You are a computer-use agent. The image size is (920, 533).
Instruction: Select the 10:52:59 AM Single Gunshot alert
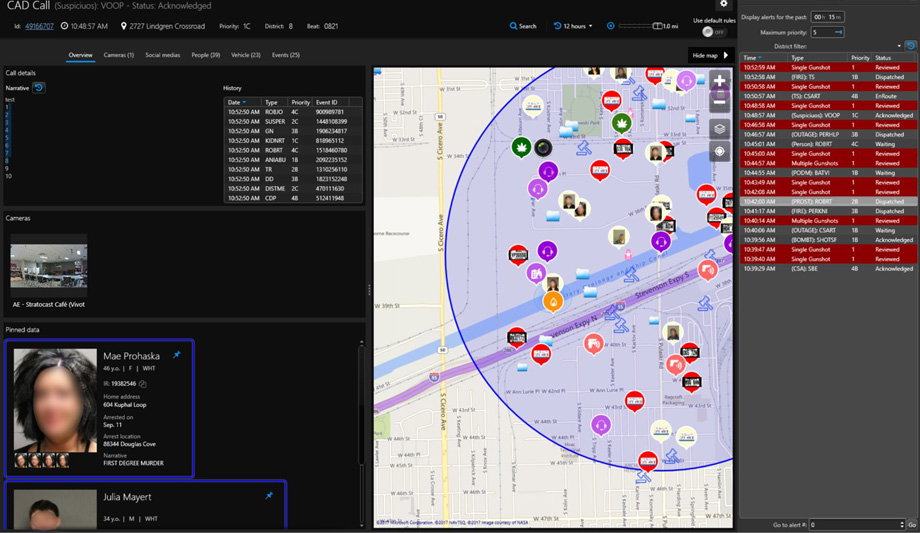(828, 68)
